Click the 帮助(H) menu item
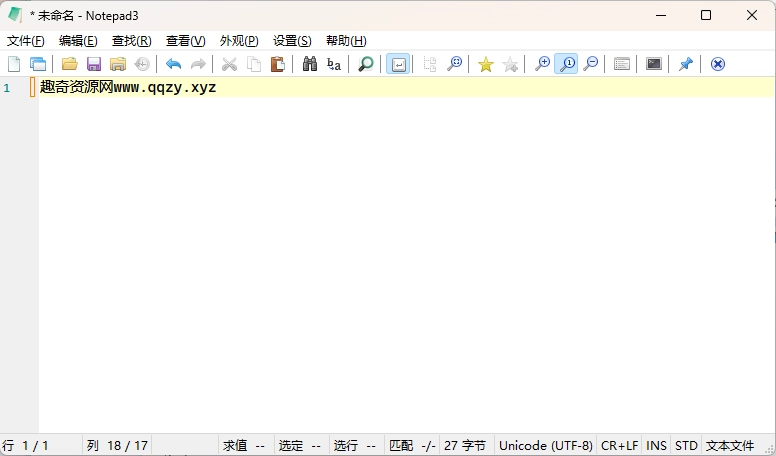This screenshot has height=456, width=776. pyautogui.click(x=346, y=41)
